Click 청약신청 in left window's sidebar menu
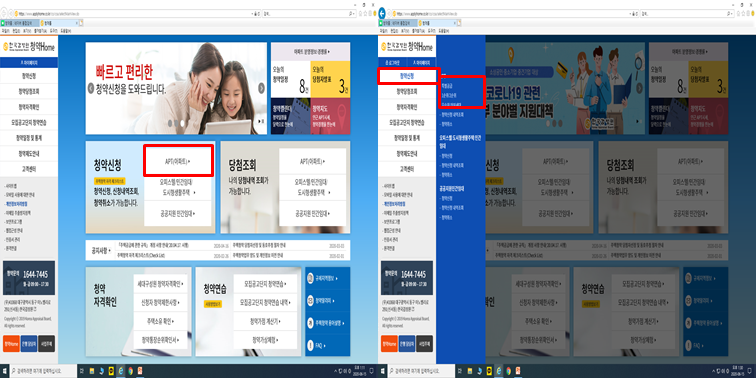The height and width of the screenshot is (378, 756). click(29, 76)
